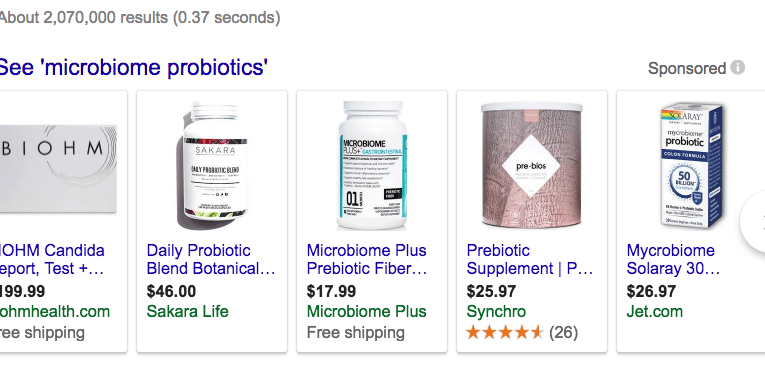
Task: Open the Solaray probiotic box image
Action: 692,165
